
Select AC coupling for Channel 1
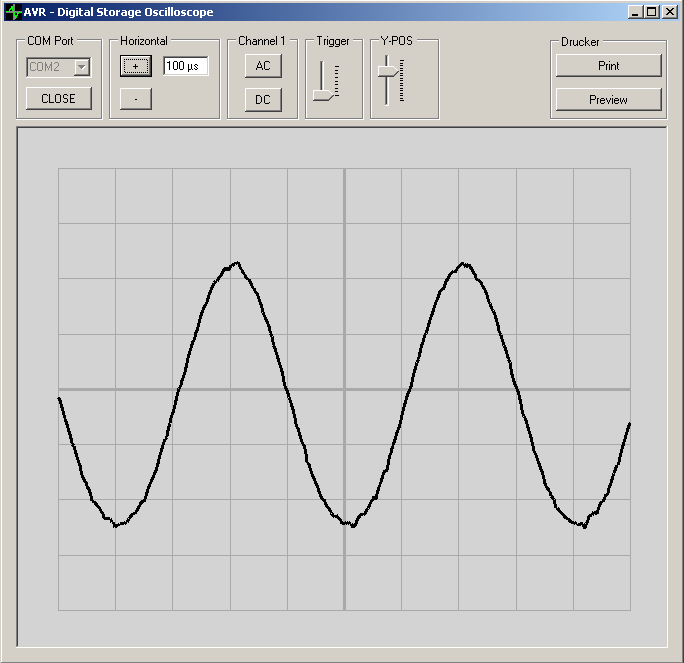pos(263,66)
